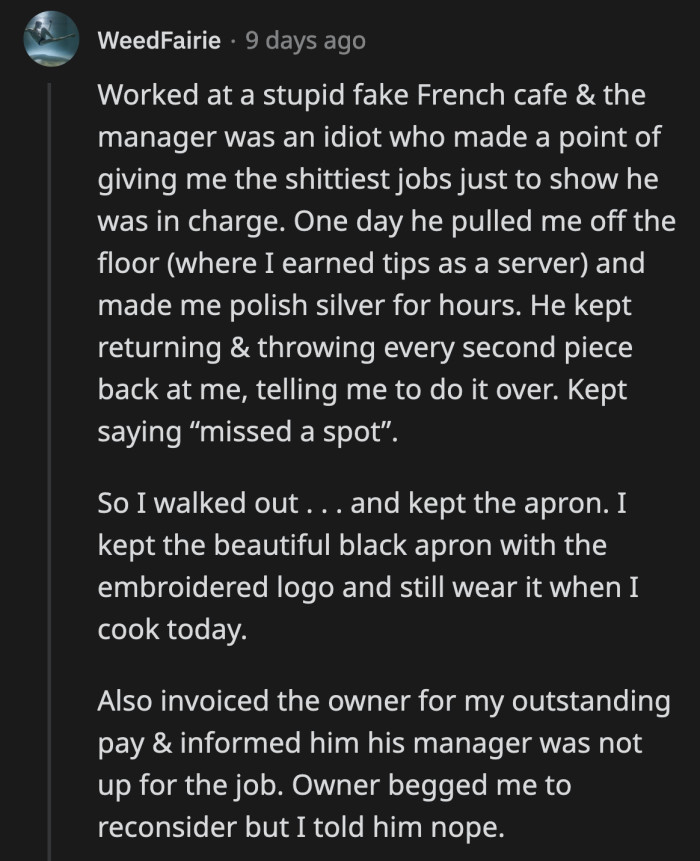Open the WeedFairie username profile link

coord(159,41)
